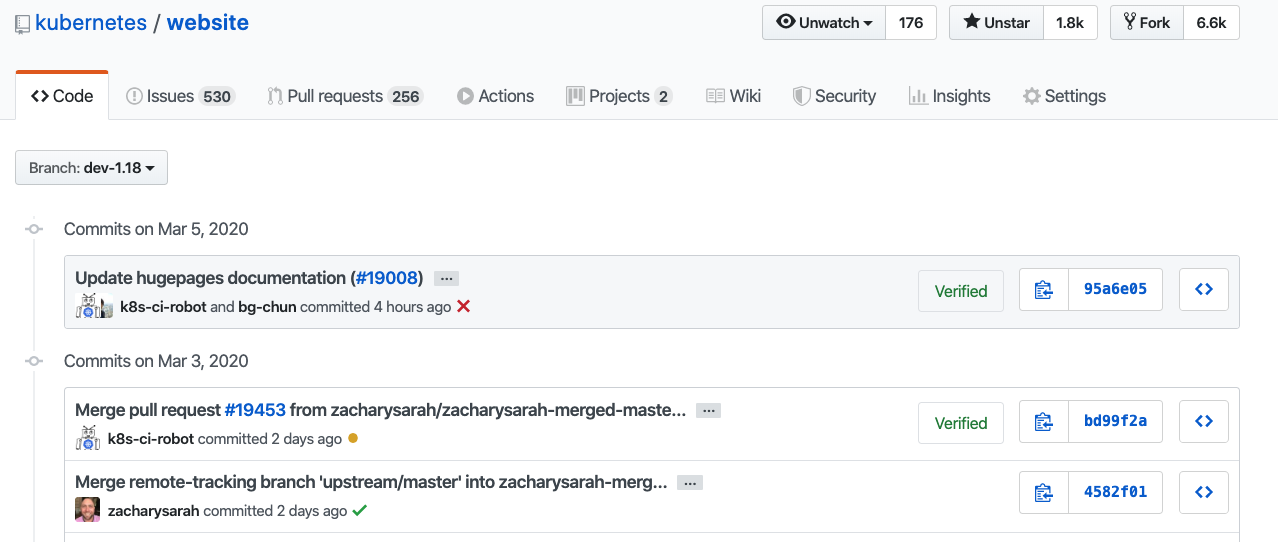Screen dimensions: 1278x542
Task: Go to the Security tab
Action: pos(834,96)
